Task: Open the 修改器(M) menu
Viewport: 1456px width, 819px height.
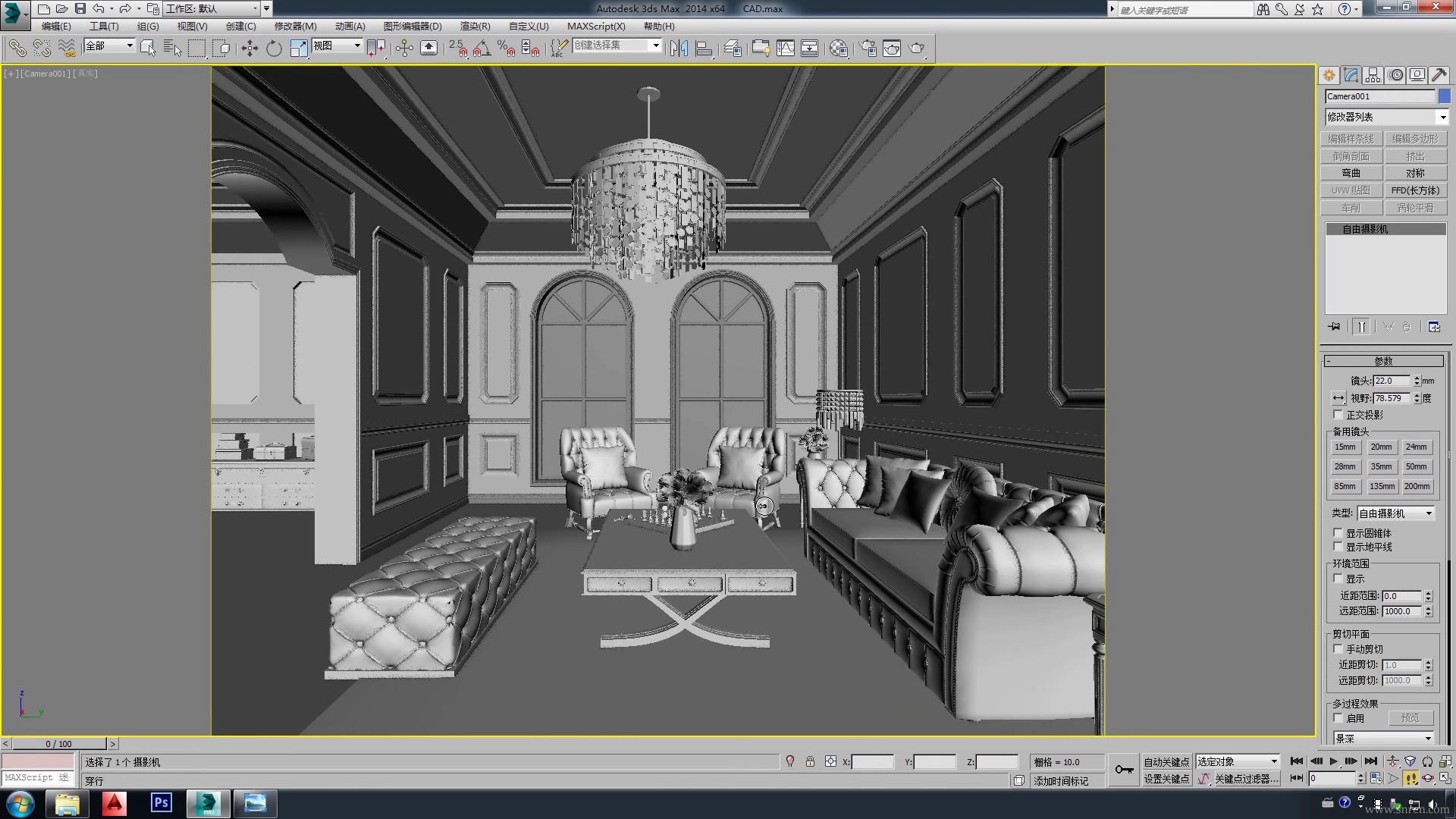Action: (x=295, y=26)
